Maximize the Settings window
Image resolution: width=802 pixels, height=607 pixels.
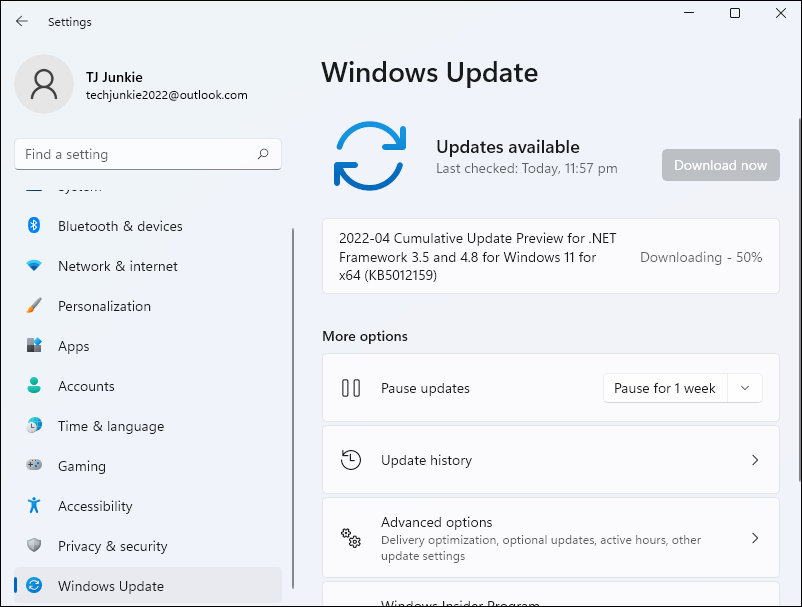[734, 13]
